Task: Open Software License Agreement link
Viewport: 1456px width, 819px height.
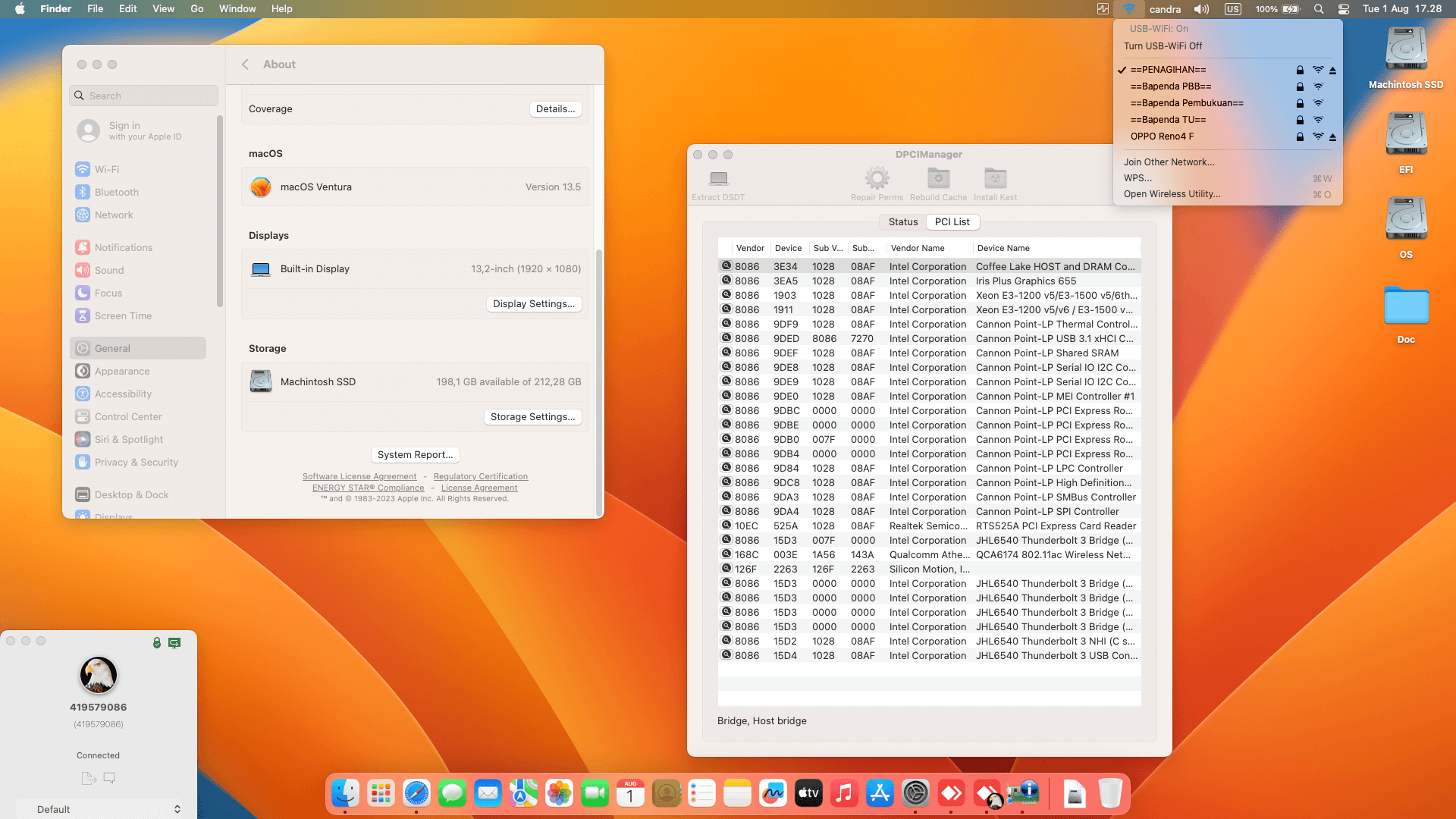Action: [359, 476]
